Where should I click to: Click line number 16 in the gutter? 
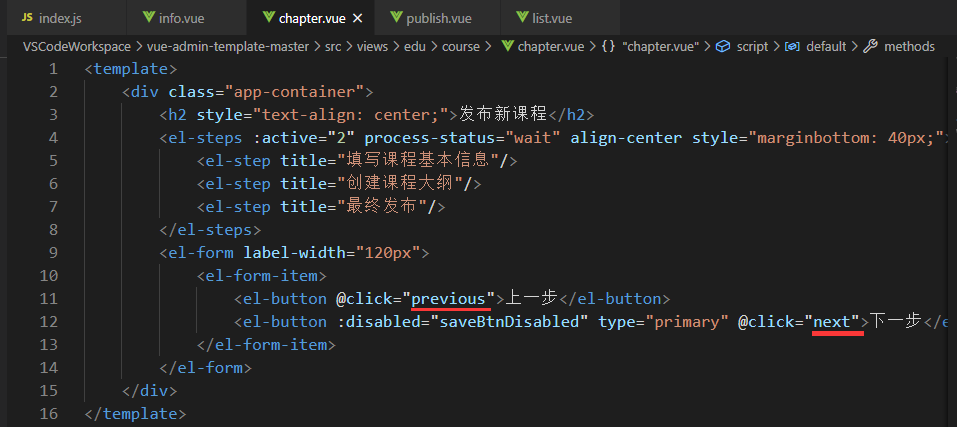[49, 414]
